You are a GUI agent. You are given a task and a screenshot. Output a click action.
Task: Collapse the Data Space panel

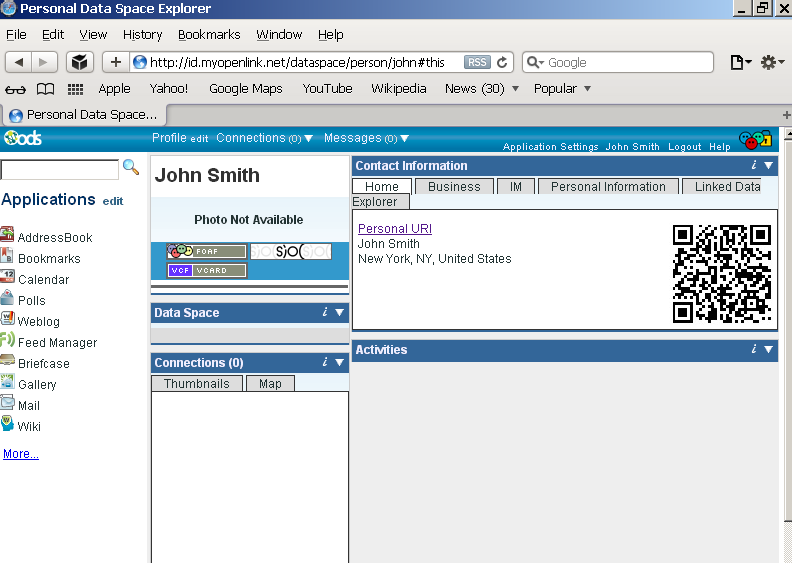339,313
